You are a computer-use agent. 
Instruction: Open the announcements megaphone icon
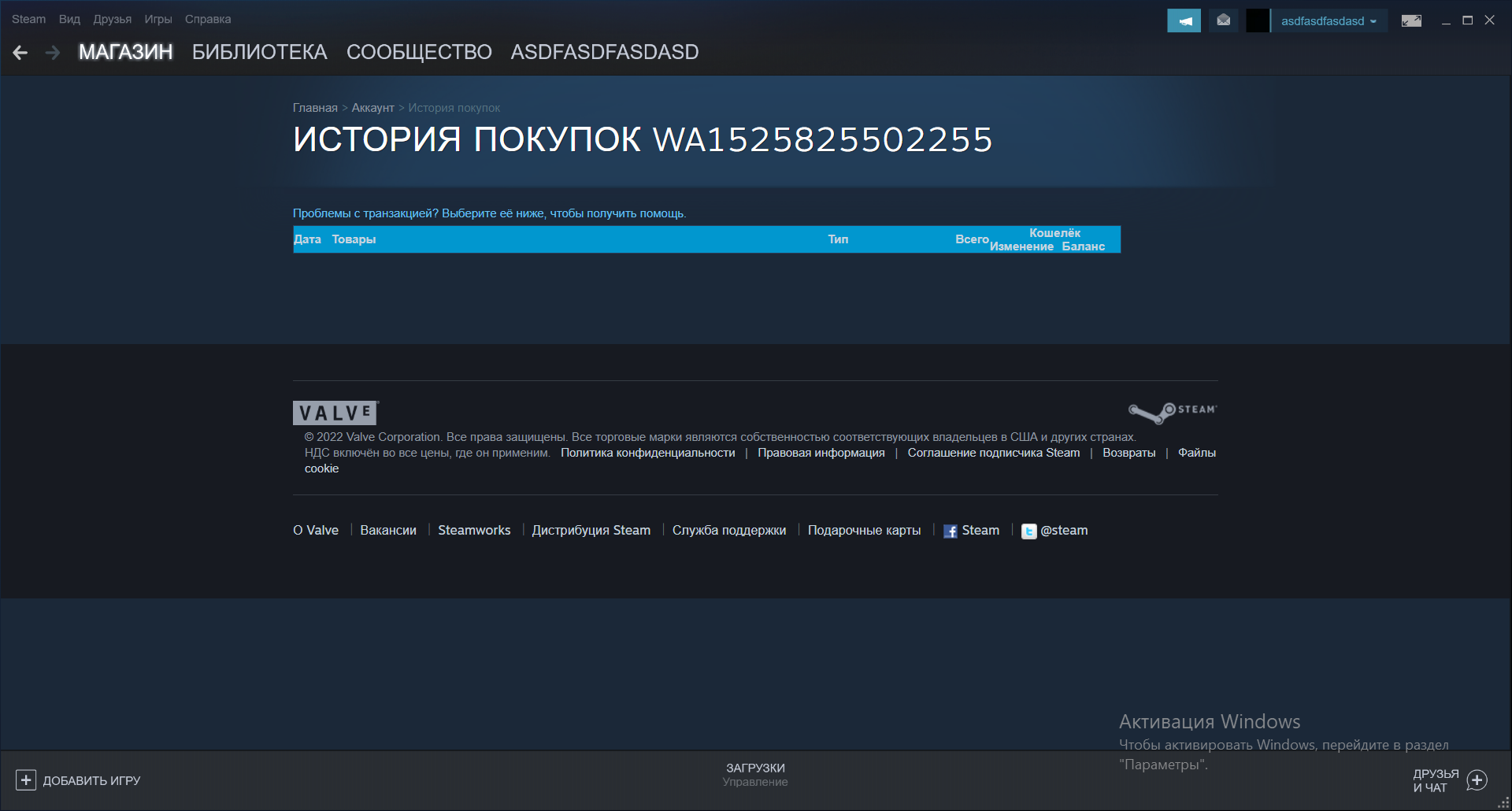click(x=1184, y=20)
